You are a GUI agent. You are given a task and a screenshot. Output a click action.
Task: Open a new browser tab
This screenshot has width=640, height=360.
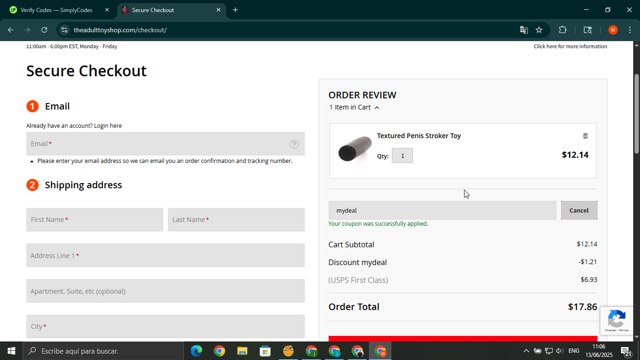point(236,10)
